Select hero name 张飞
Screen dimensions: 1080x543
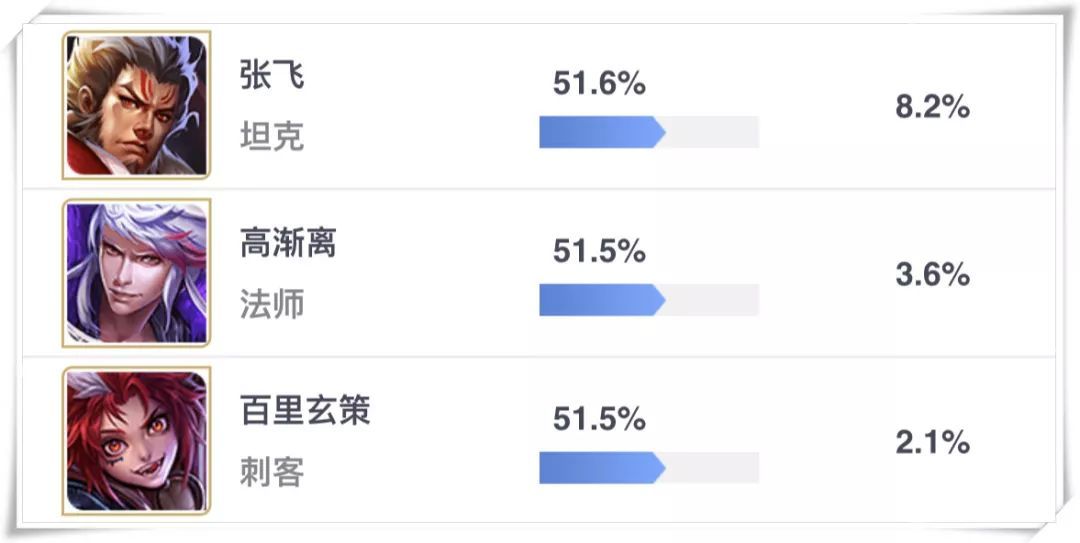(272, 74)
